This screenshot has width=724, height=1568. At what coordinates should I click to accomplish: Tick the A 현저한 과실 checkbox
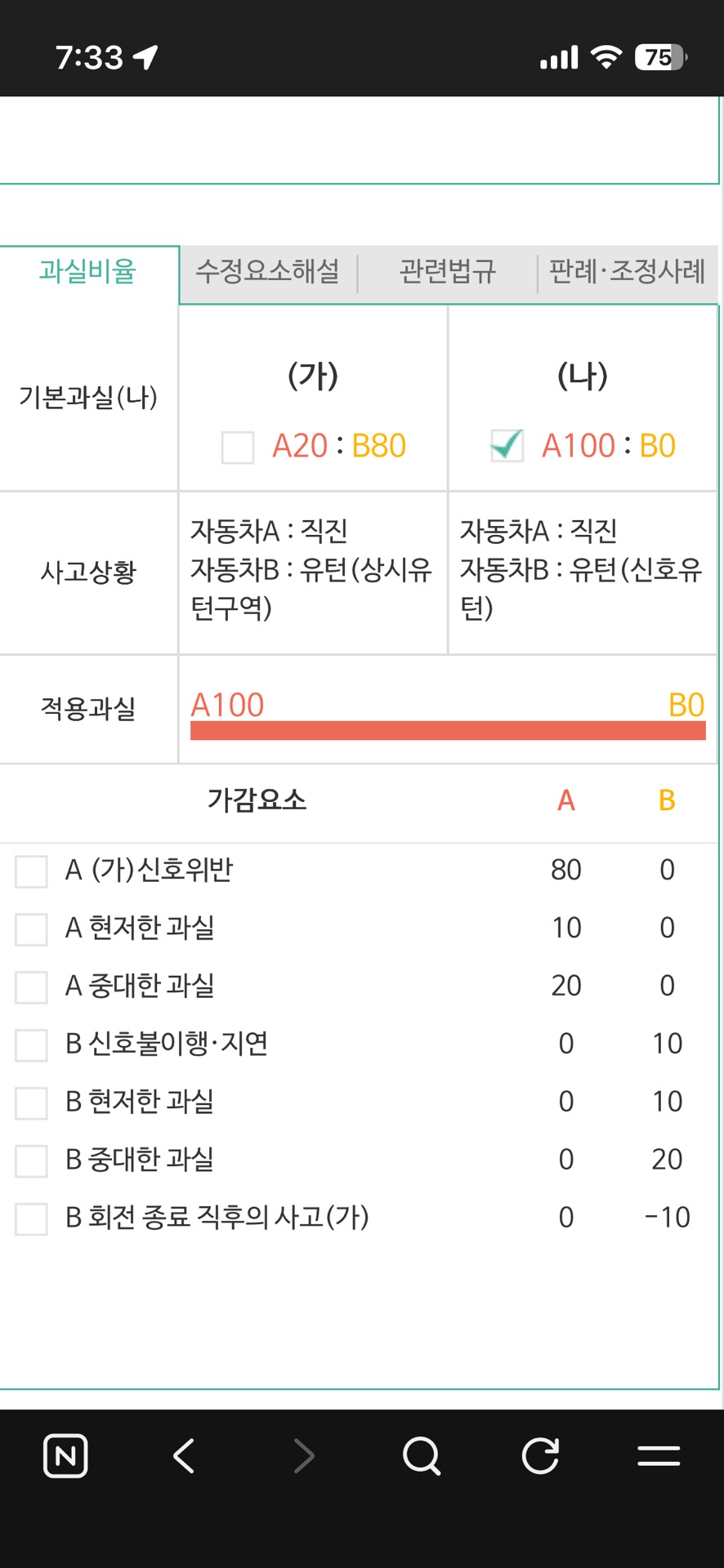(x=31, y=929)
